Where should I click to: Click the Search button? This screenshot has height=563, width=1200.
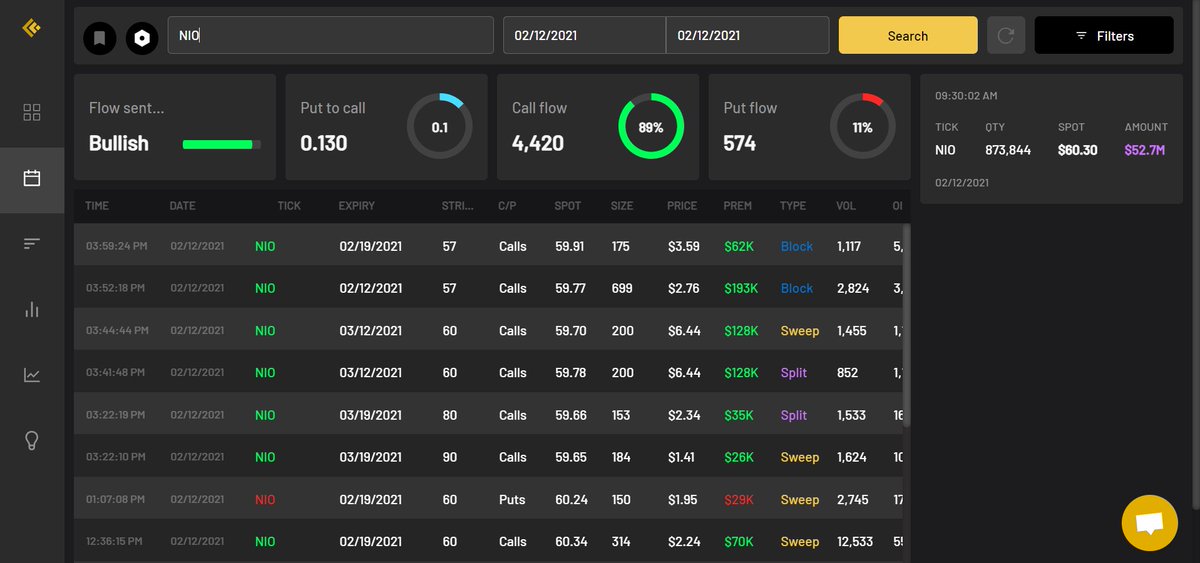click(x=908, y=35)
